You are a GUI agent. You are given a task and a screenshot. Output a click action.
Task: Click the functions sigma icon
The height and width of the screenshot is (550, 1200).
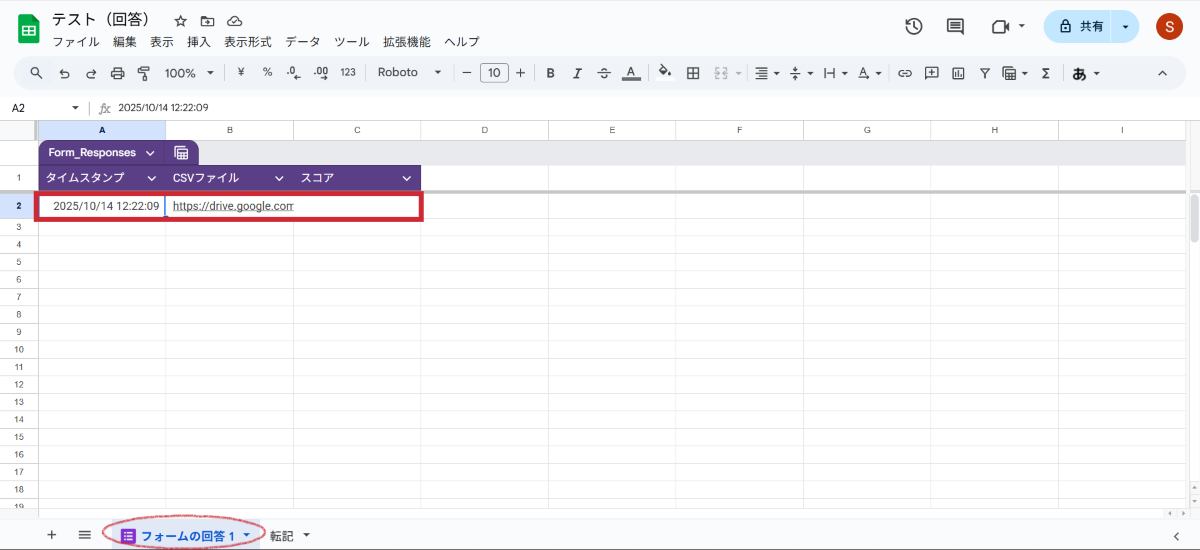coord(1046,73)
